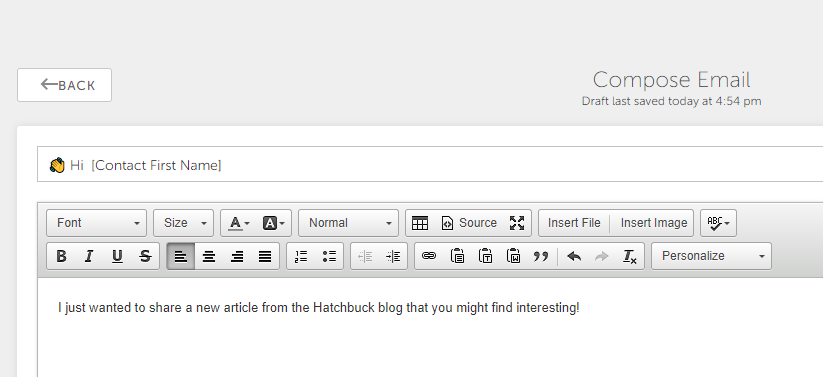The width and height of the screenshot is (823, 377).
Task: Undo the last action
Action: click(x=574, y=256)
